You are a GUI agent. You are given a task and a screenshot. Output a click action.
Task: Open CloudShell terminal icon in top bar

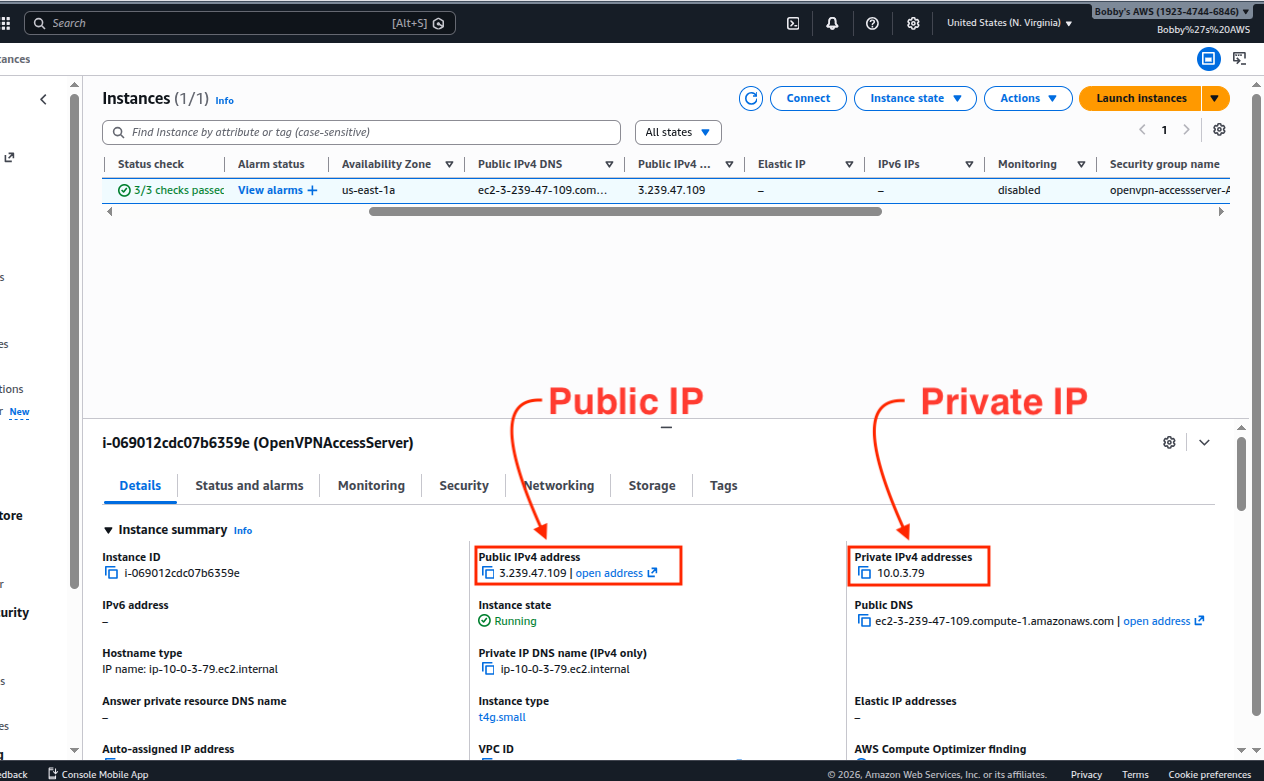793,23
